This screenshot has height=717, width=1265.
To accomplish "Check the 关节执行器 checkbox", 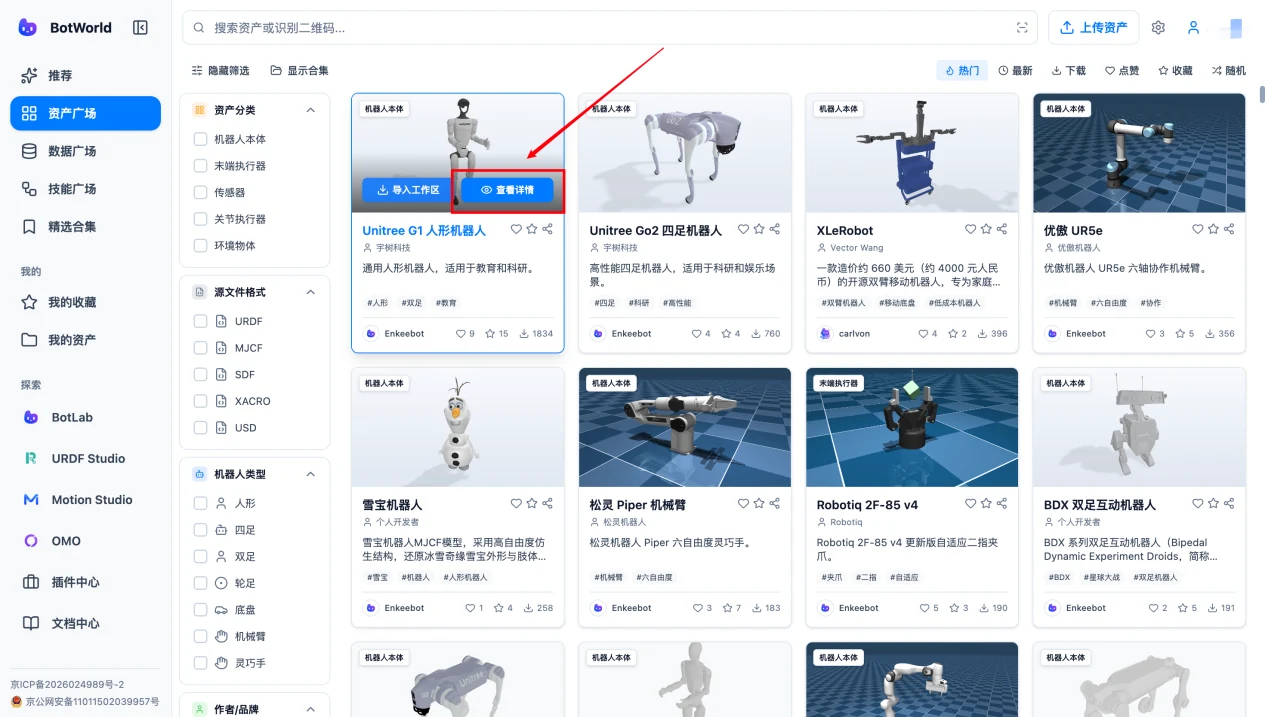I will (200, 219).
